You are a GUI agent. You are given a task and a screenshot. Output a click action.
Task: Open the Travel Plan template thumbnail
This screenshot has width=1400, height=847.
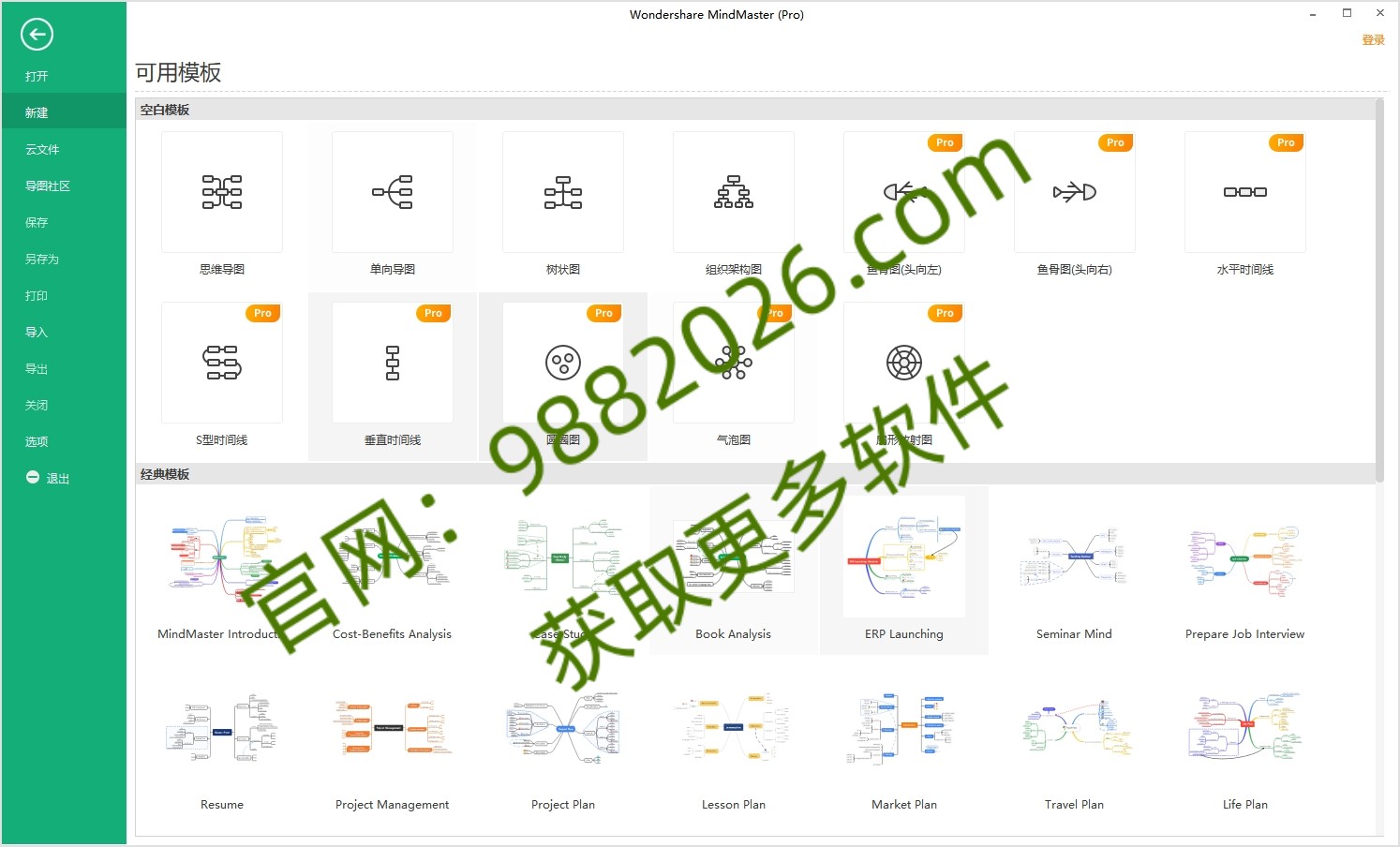tap(1075, 728)
